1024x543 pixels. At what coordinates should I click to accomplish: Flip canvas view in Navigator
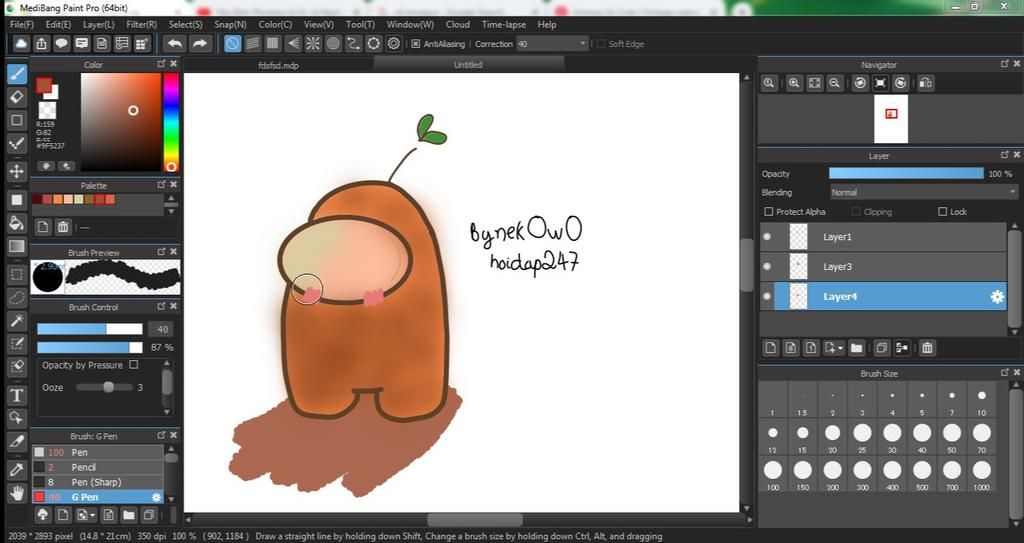(x=925, y=83)
